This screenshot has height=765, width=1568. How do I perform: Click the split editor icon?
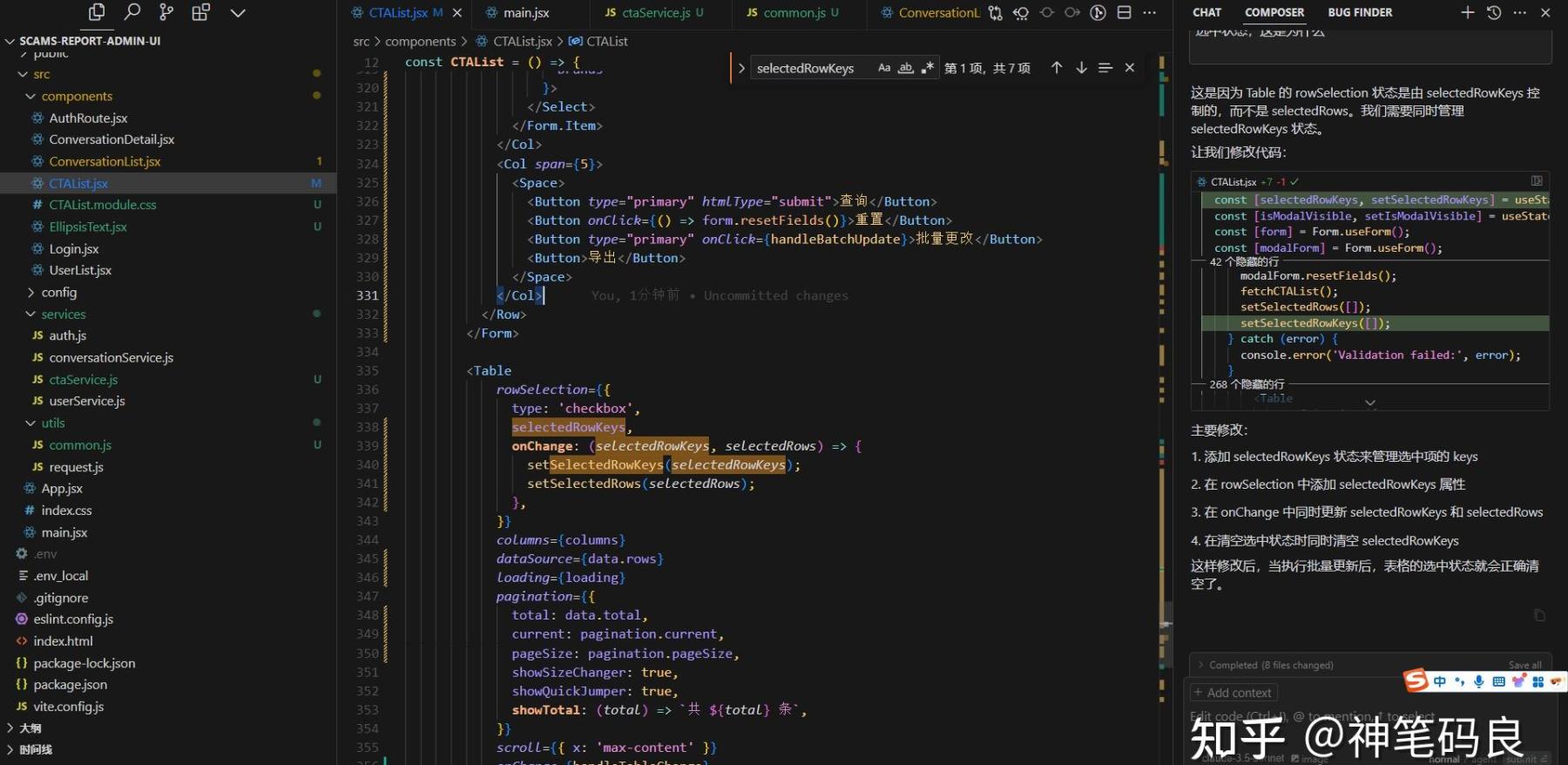[x=1125, y=12]
